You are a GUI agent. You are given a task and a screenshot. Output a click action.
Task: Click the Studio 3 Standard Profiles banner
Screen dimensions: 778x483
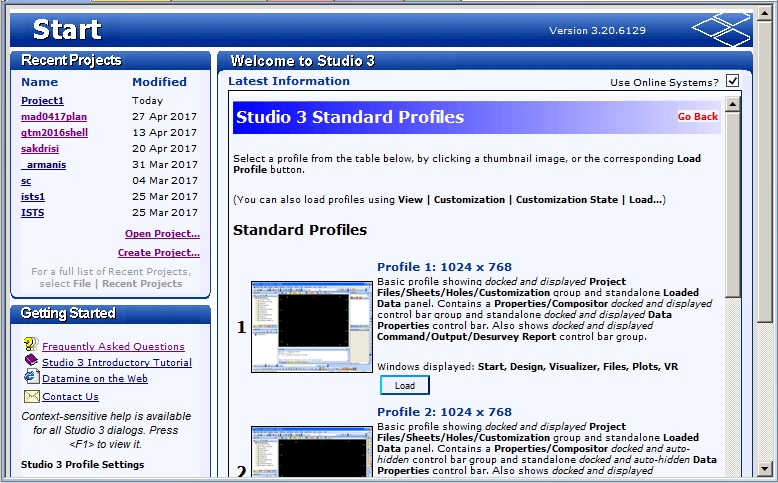pos(476,117)
